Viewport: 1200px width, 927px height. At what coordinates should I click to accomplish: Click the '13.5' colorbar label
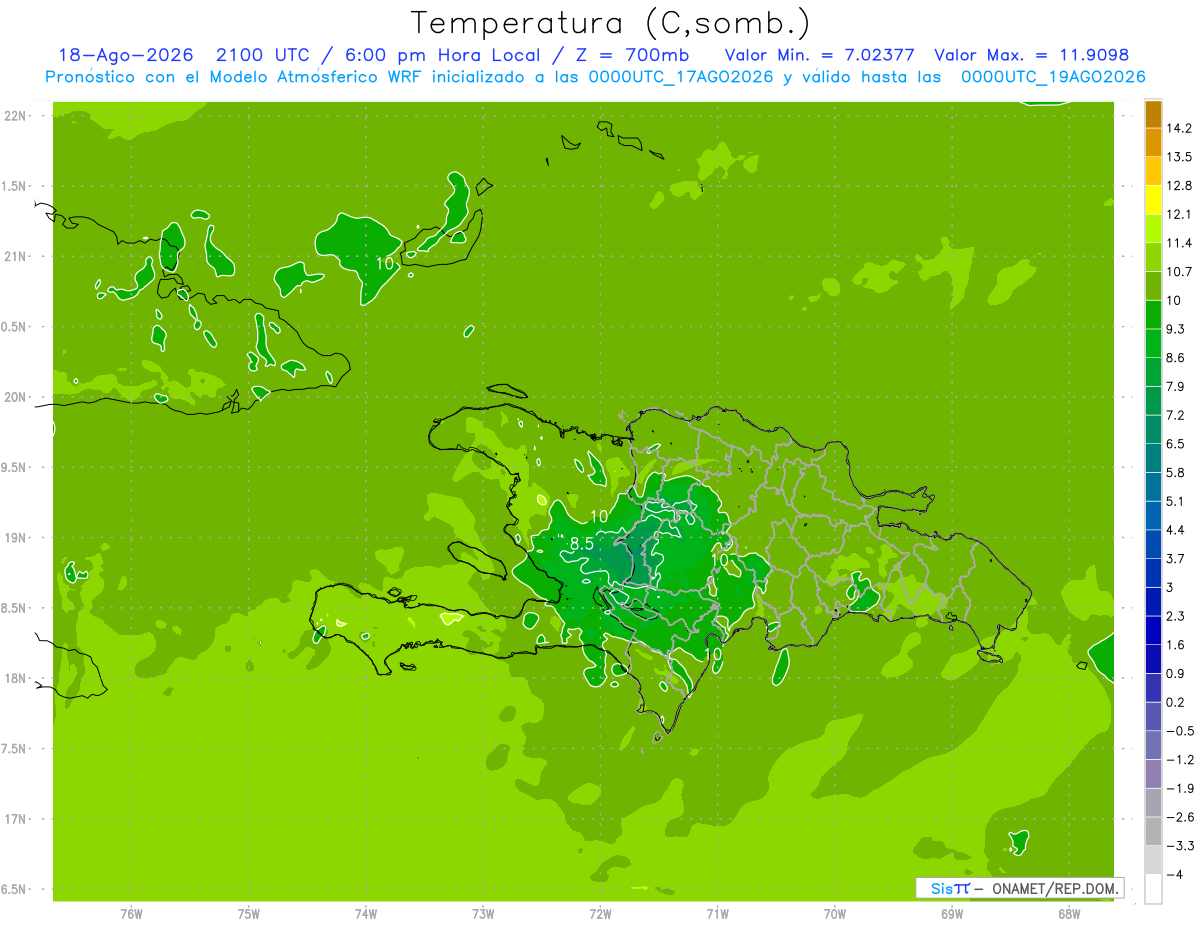[x=1179, y=157]
